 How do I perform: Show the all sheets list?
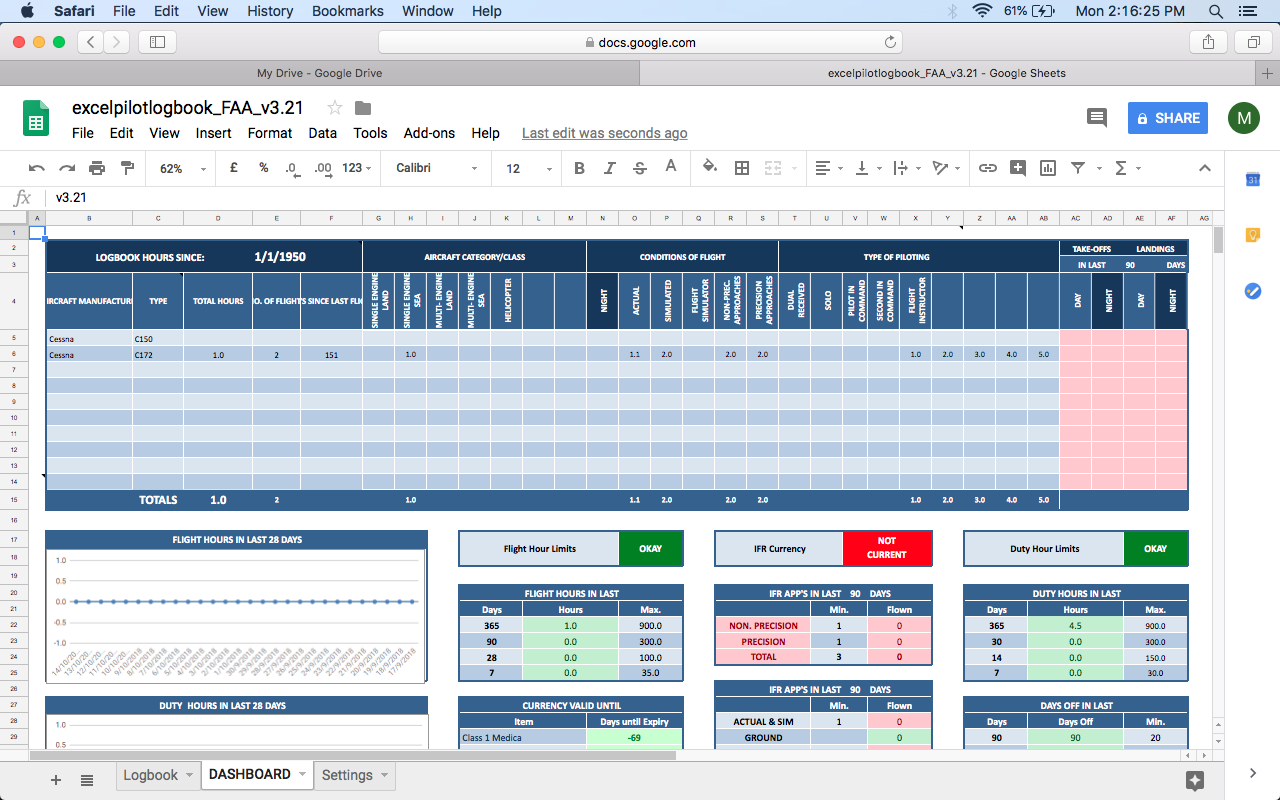coord(87,780)
